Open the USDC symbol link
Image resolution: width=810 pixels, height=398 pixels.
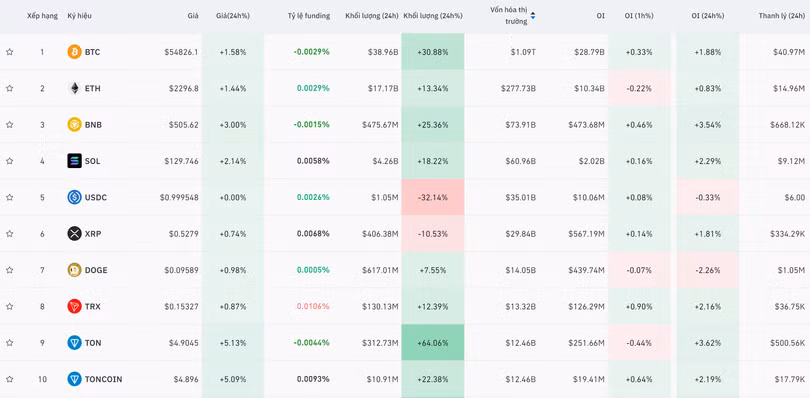point(96,197)
